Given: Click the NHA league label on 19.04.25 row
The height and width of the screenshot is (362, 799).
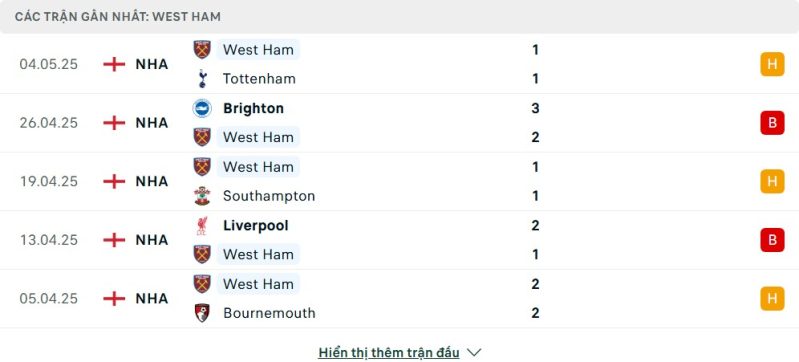Looking at the screenshot, I should 152,182.
